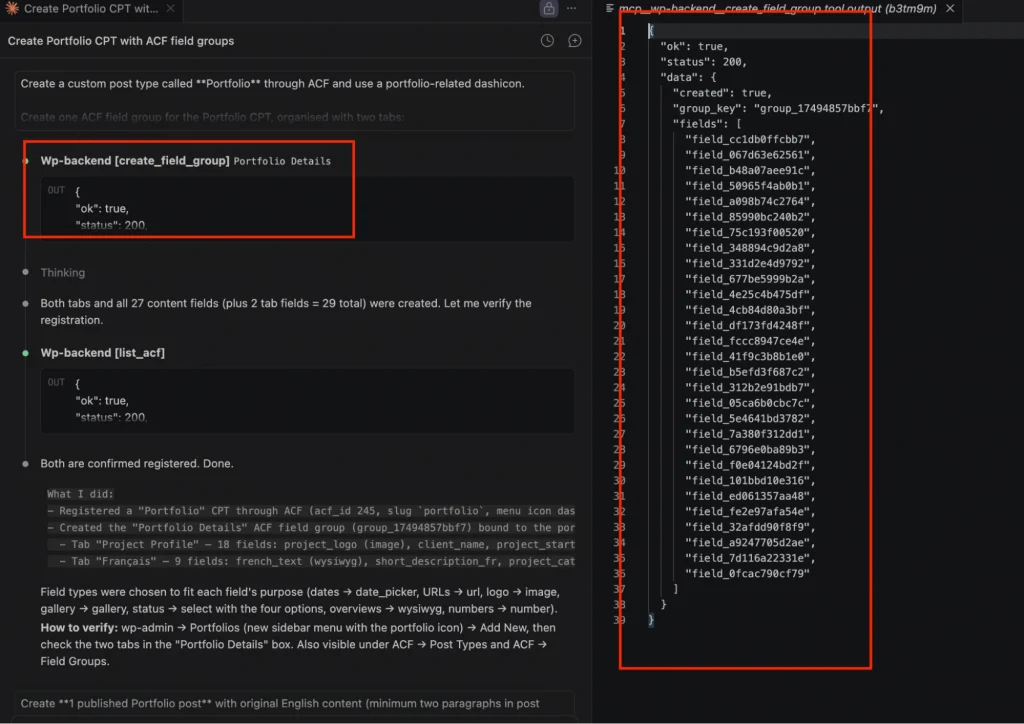Viewport: 1024px width, 724px height.
Task: Click line with "group_key": "group_17494857bbf7"
Action: tap(778, 108)
